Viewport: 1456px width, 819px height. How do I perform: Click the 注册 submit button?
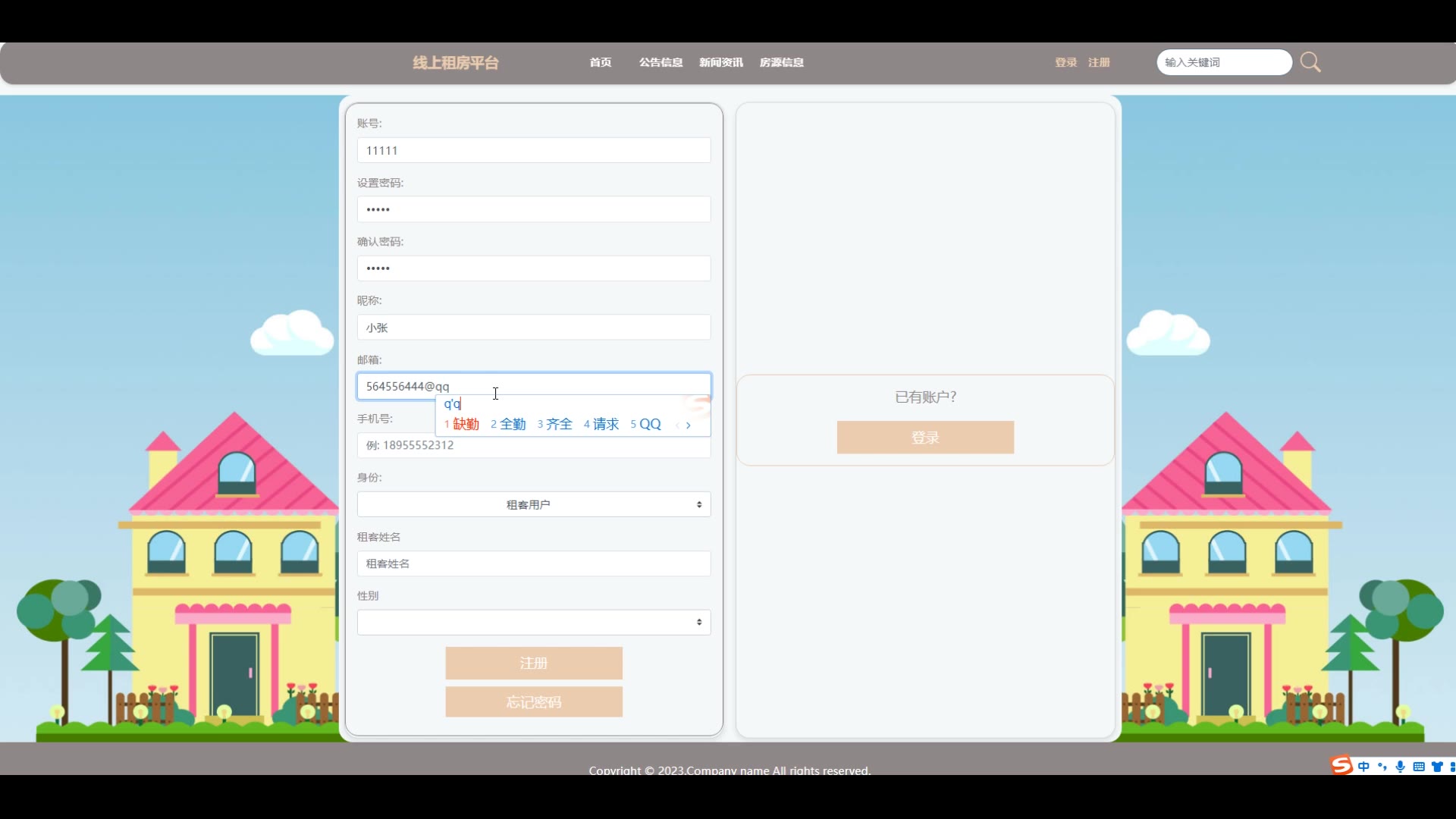[x=533, y=664]
